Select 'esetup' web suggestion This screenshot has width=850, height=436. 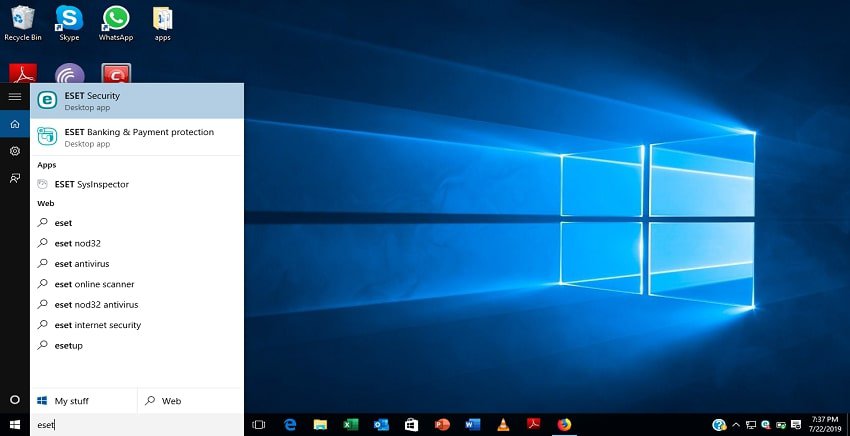[137, 345]
